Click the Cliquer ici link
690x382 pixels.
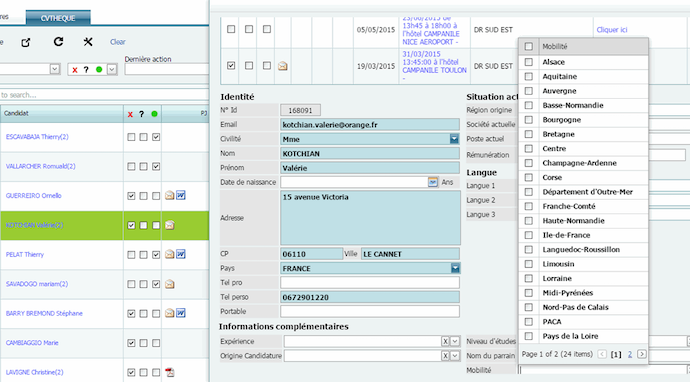tap(612, 29)
